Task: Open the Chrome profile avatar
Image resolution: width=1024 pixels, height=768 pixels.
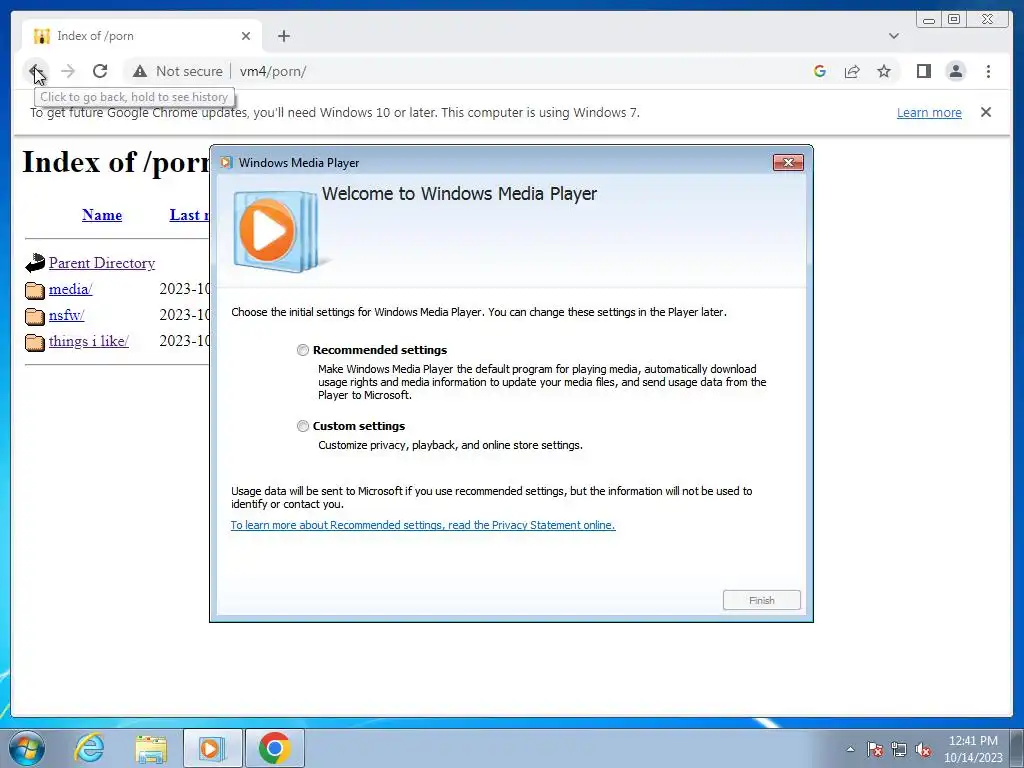Action: [955, 71]
